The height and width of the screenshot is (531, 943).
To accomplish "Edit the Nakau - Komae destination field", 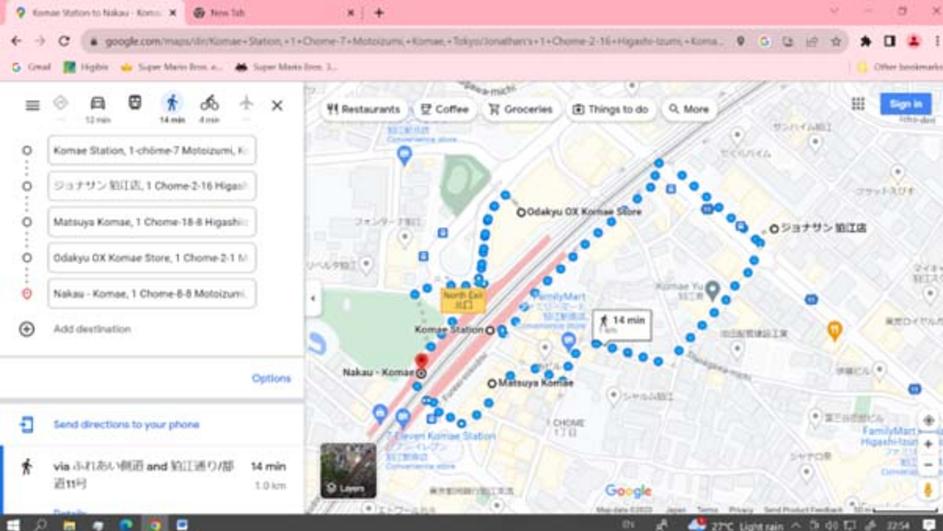I will click(x=152, y=293).
